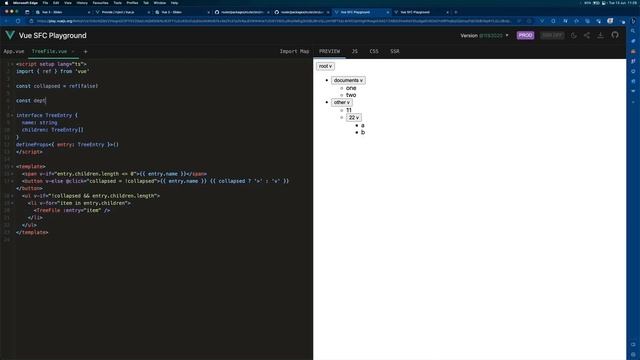Open the Version dropdown
The image size is (640, 360).
484,36
